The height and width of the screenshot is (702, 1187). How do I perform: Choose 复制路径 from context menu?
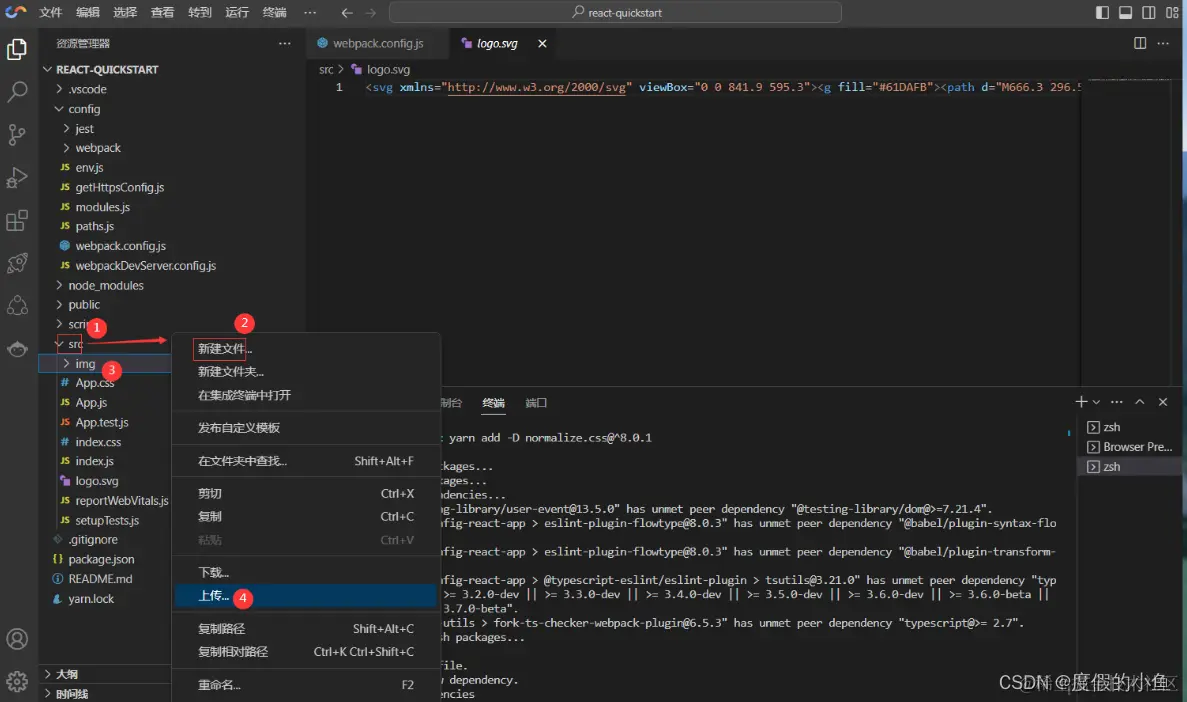point(306,629)
